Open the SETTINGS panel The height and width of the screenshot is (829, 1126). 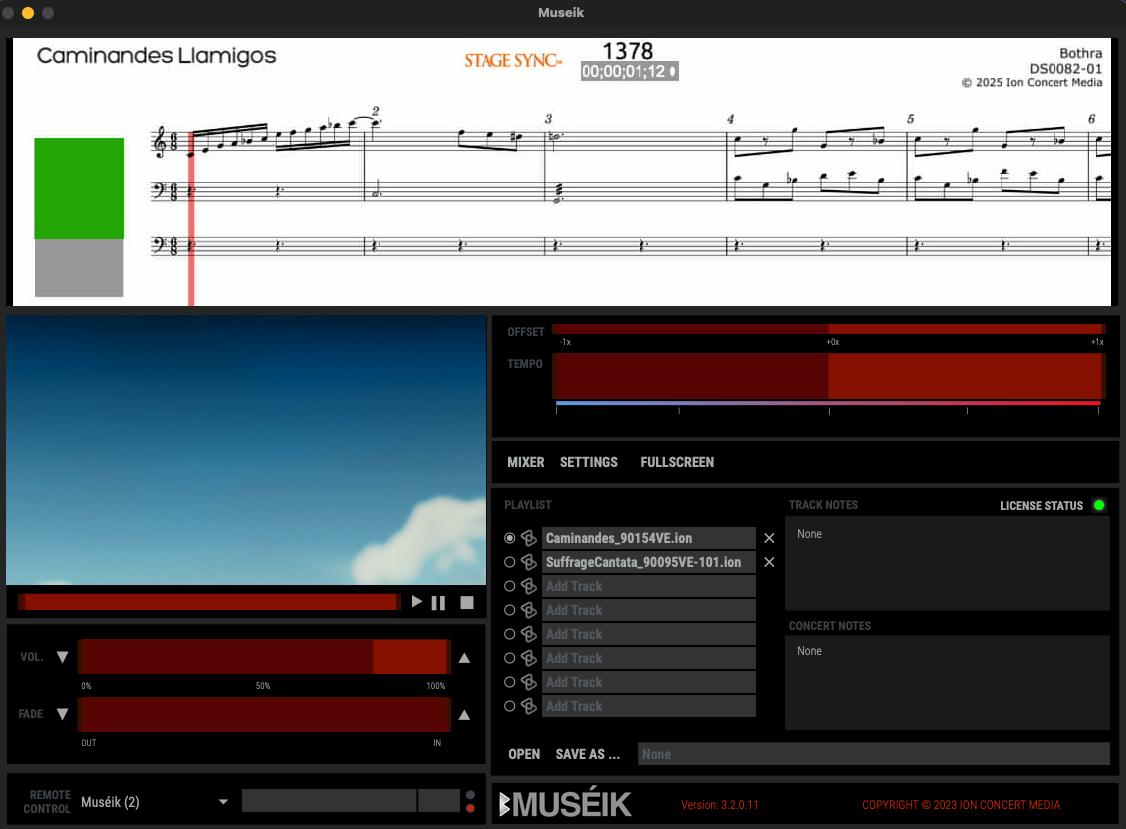coord(589,462)
